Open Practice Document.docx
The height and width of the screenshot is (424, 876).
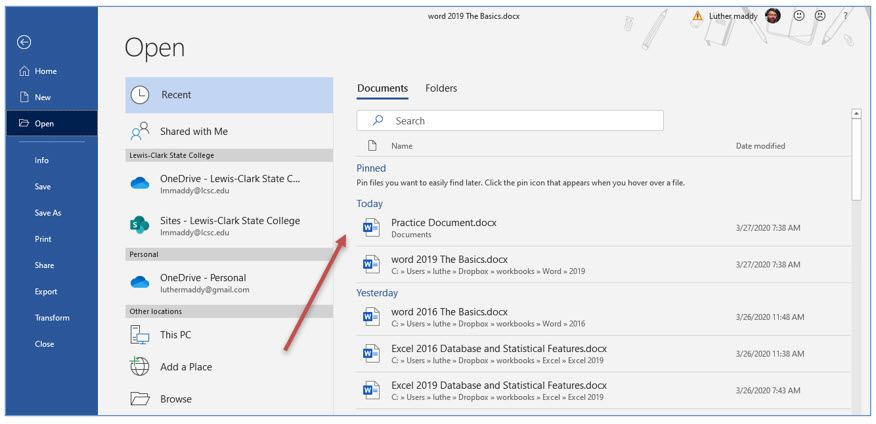[x=603, y=228]
